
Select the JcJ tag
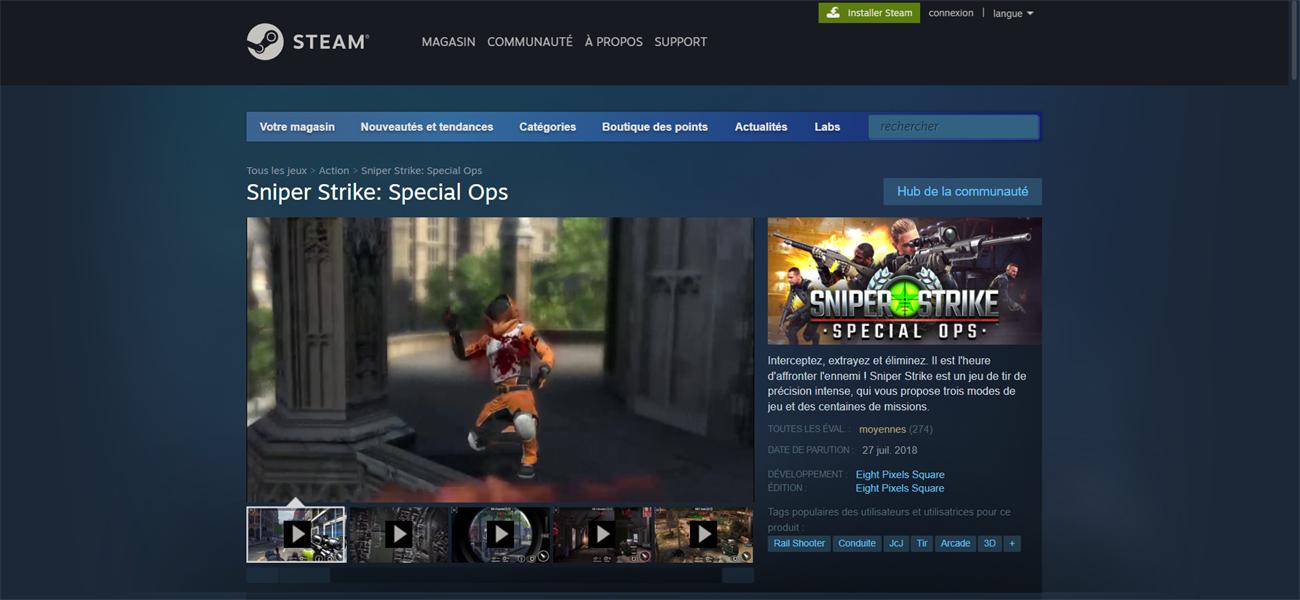tap(896, 544)
